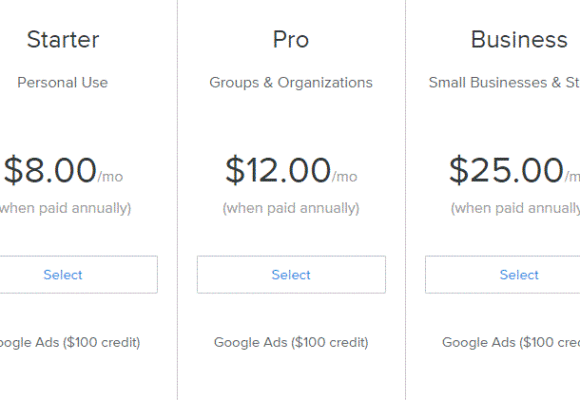This screenshot has width=580, height=400.
Task: Click the /mo label beside $12.00
Action: 345,177
